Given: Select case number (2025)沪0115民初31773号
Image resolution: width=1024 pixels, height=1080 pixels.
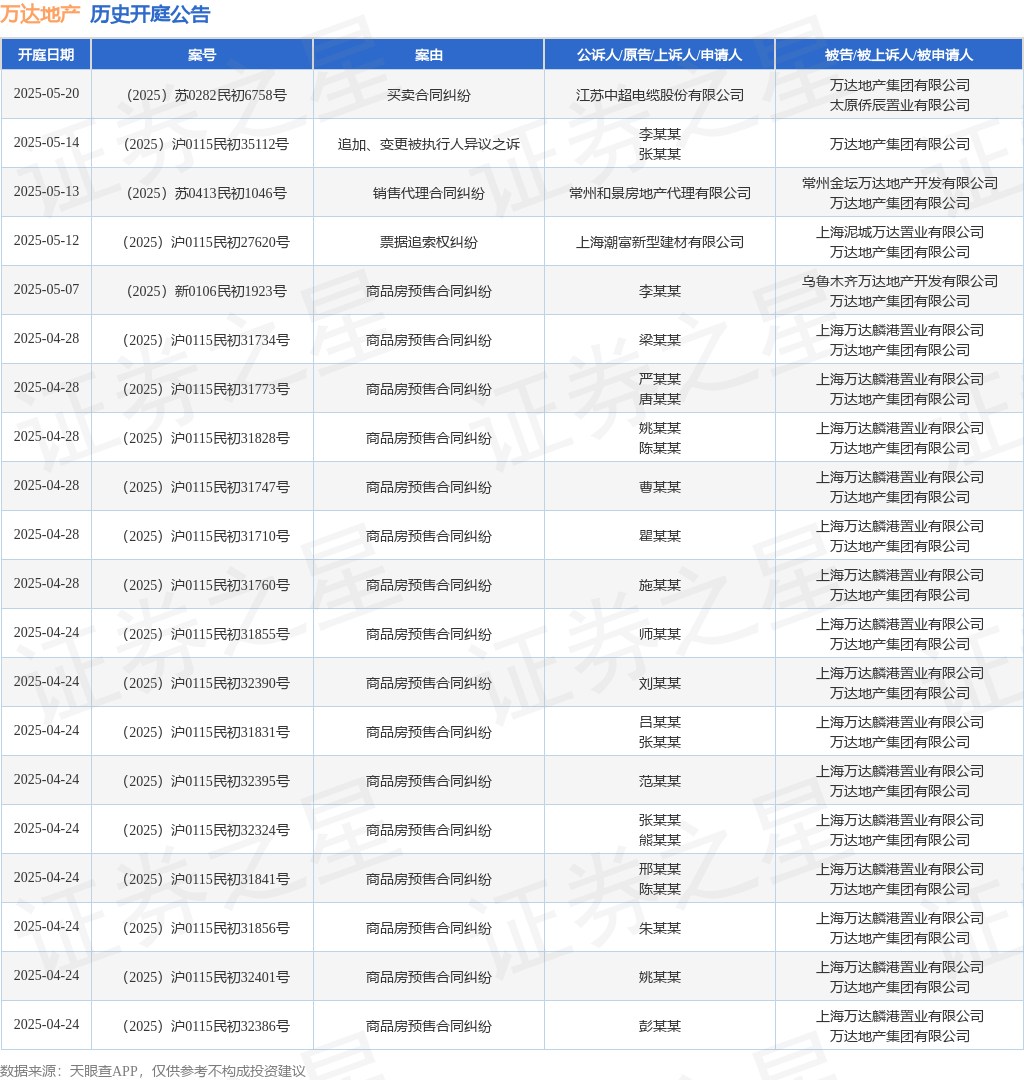Looking at the screenshot, I should click(x=206, y=389).
